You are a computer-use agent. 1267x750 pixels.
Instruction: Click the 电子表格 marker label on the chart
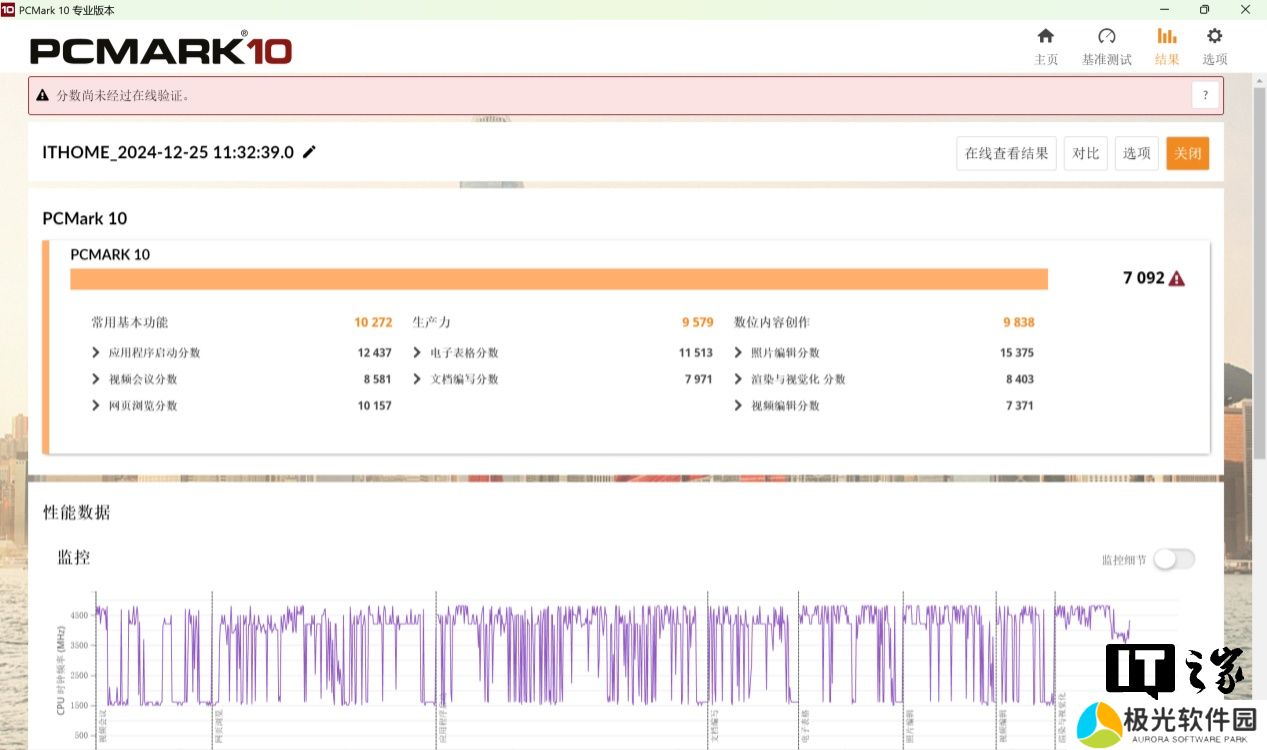pyautogui.click(x=806, y=728)
